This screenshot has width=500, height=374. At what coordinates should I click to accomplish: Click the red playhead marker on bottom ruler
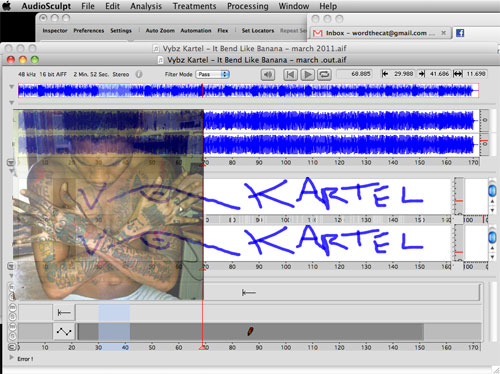click(202, 348)
